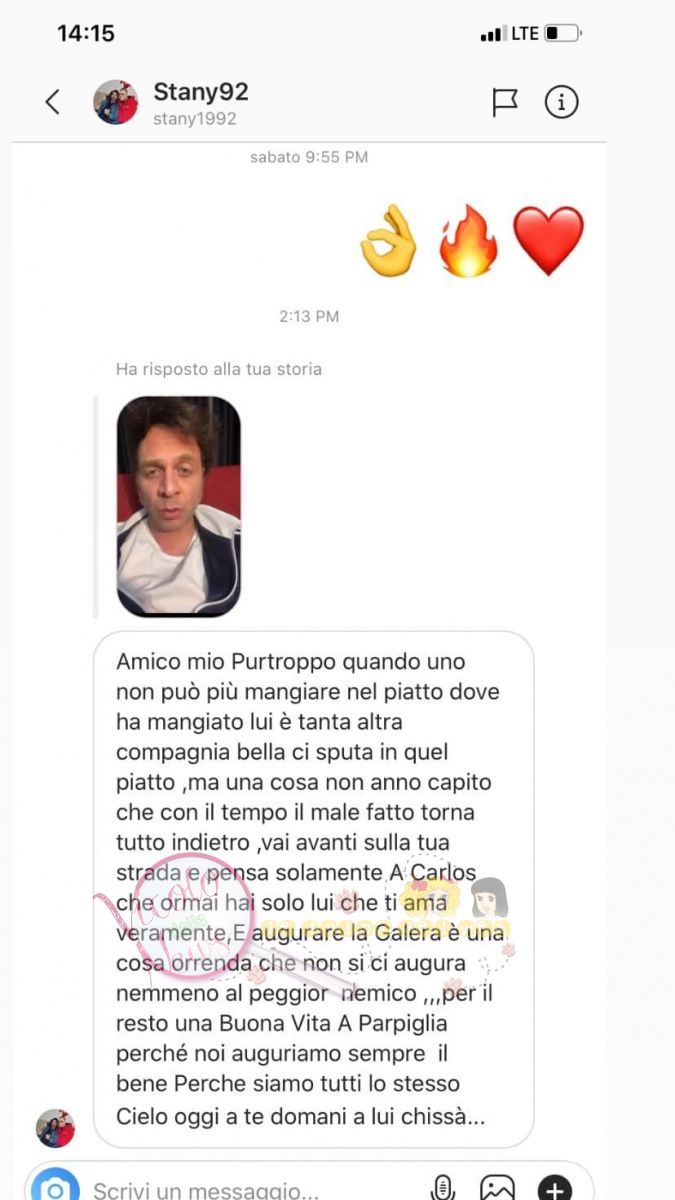Open conversation info icon
This screenshot has height=1200, width=675.
[561, 102]
